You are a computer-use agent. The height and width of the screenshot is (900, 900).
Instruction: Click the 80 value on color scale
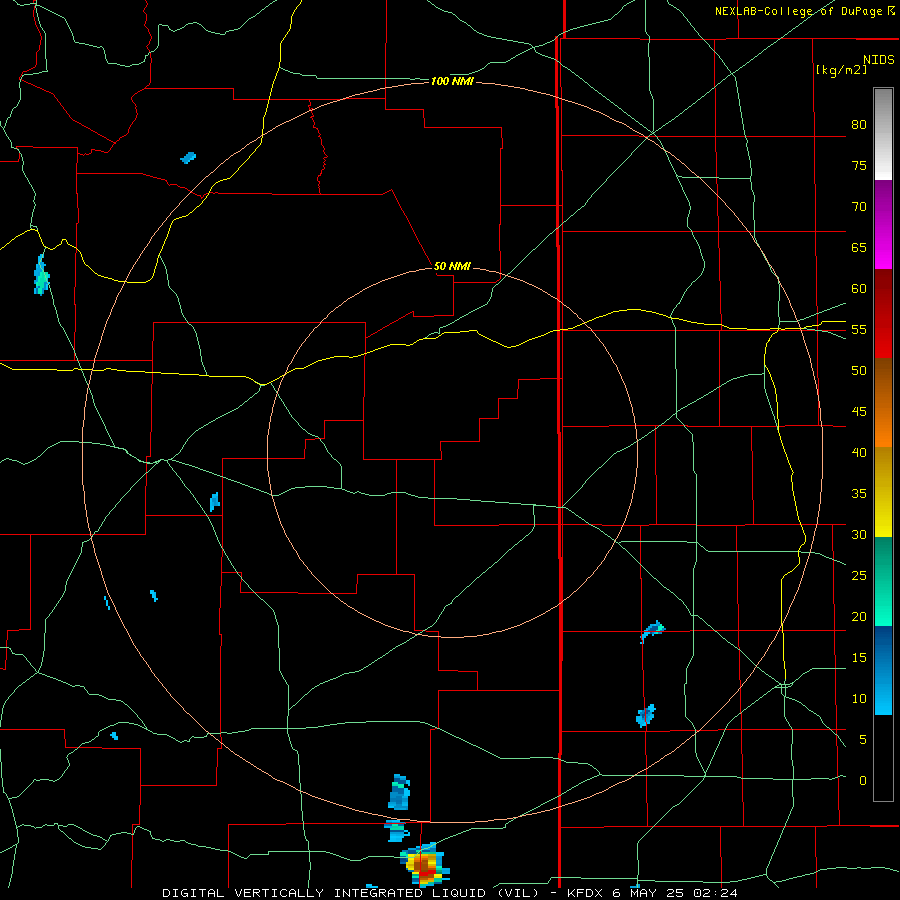coord(859,125)
